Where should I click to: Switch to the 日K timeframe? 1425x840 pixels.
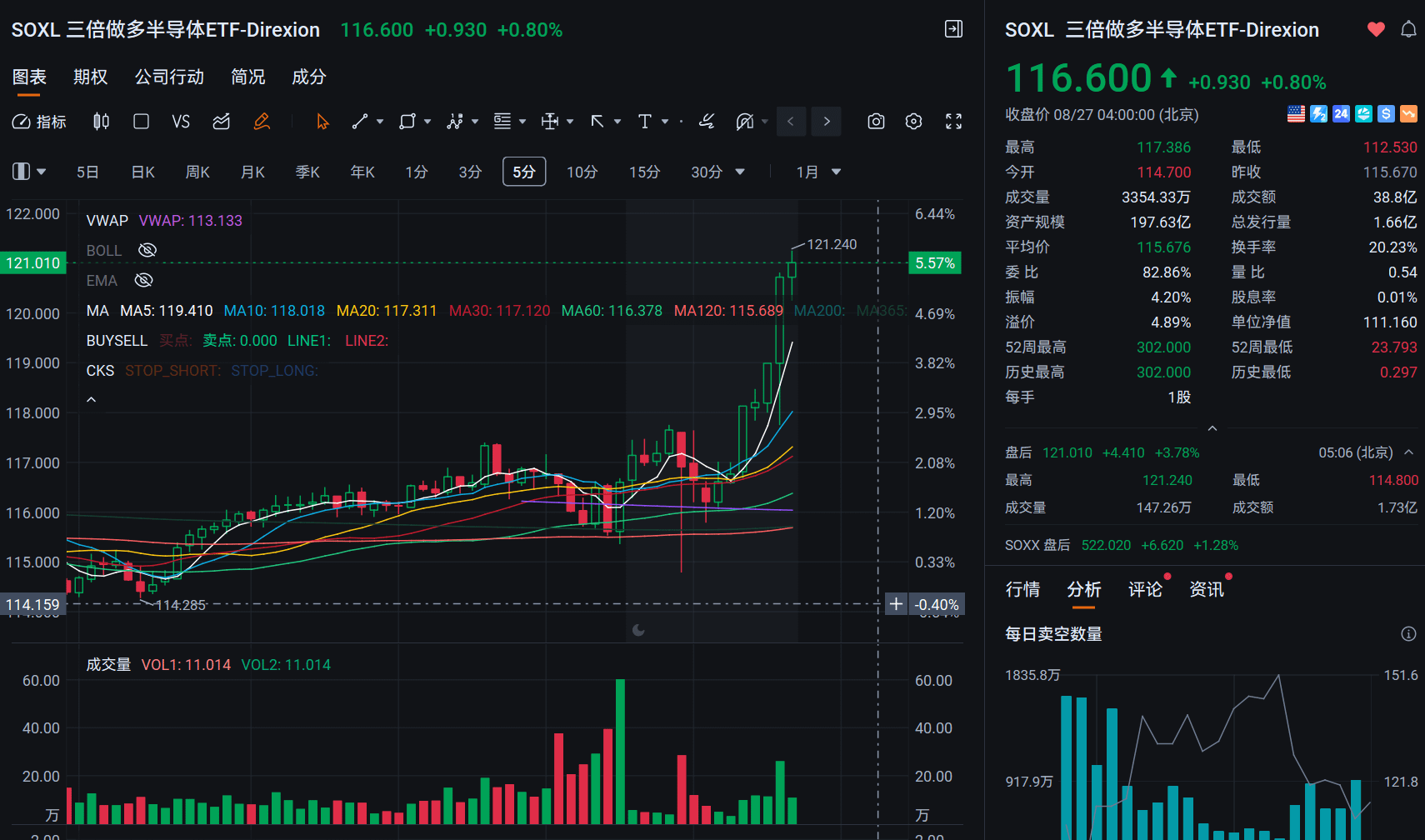(x=143, y=172)
